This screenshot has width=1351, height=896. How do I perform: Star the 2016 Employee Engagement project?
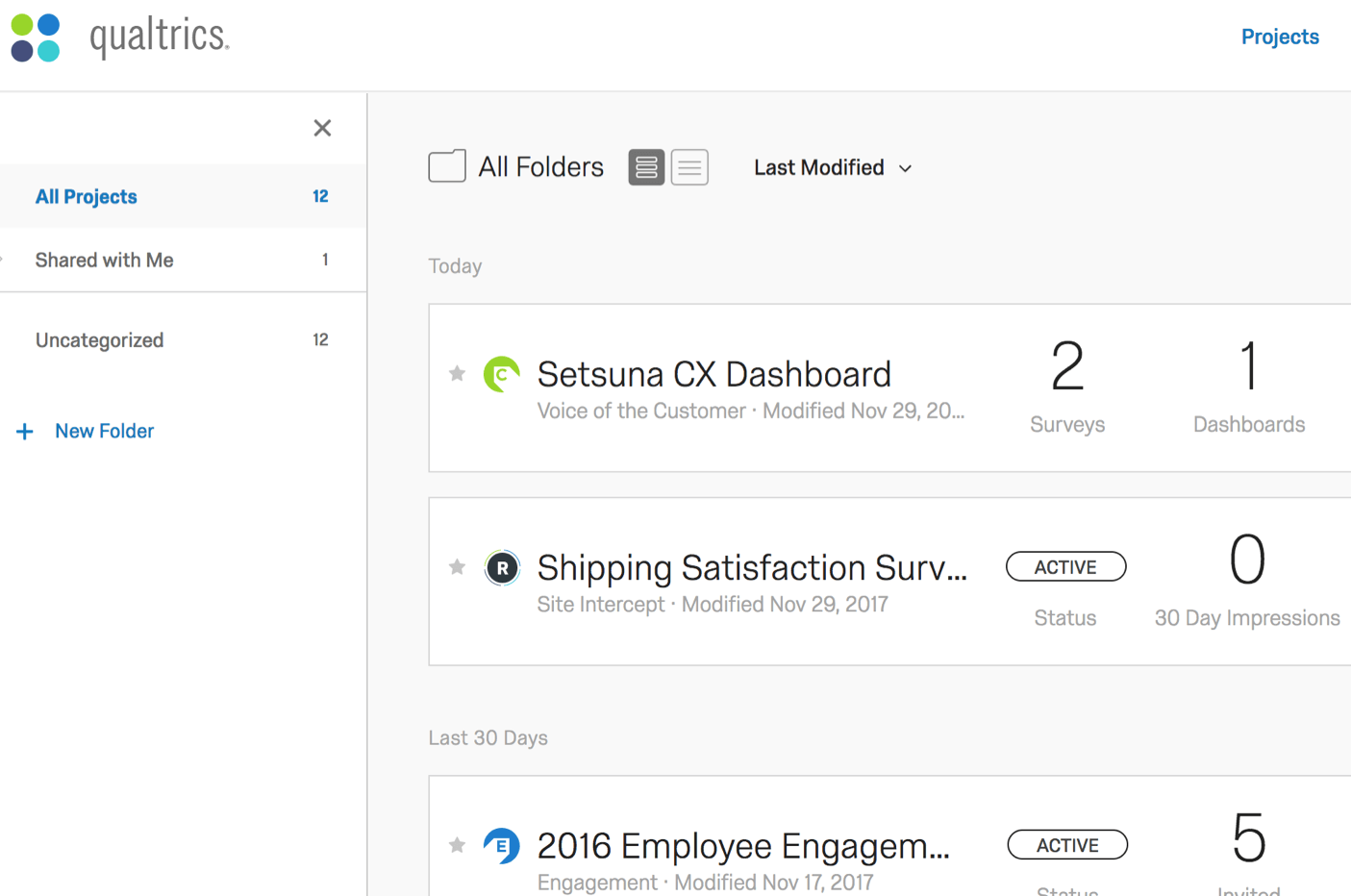pyautogui.click(x=457, y=845)
